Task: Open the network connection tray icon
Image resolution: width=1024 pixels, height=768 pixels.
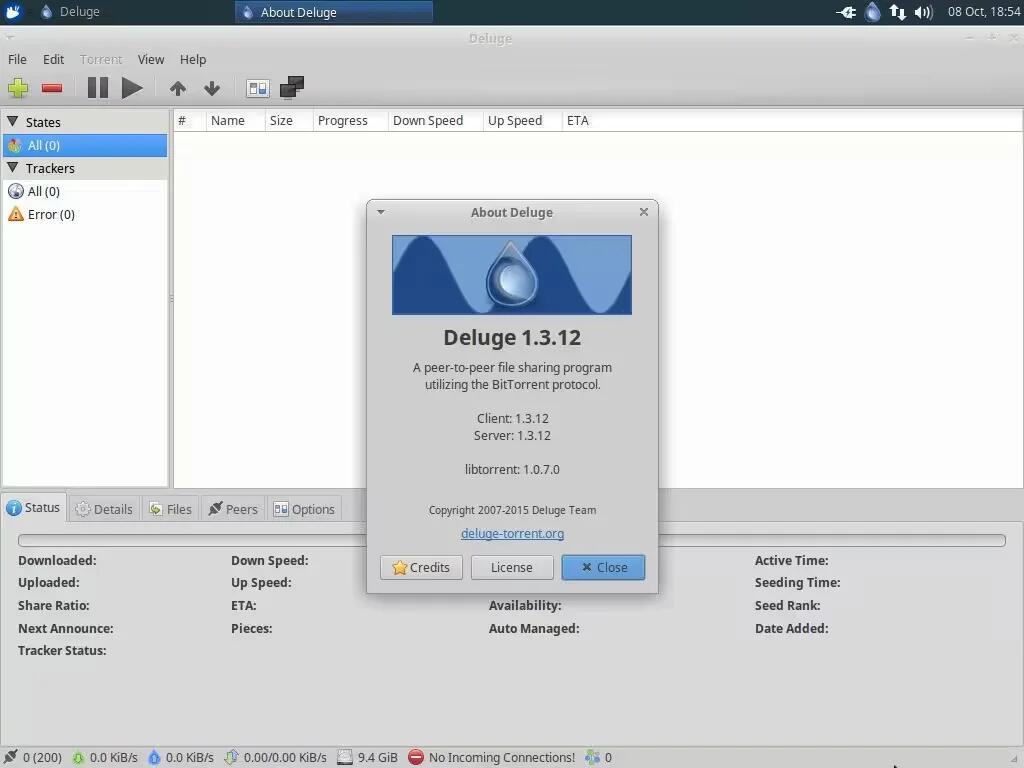Action: tap(898, 12)
